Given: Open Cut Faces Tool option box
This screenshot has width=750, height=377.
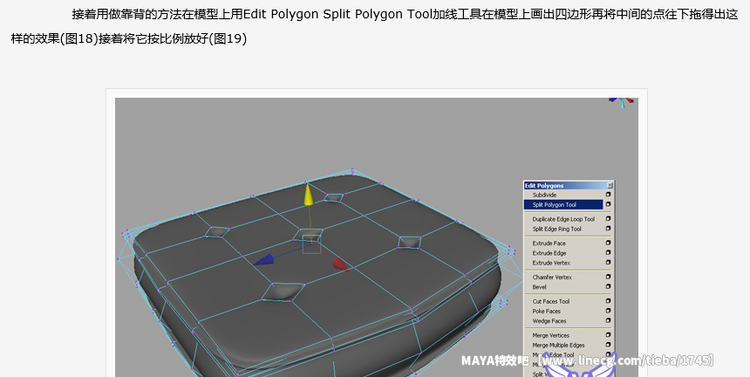Looking at the screenshot, I should pyautogui.click(x=608, y=301).
